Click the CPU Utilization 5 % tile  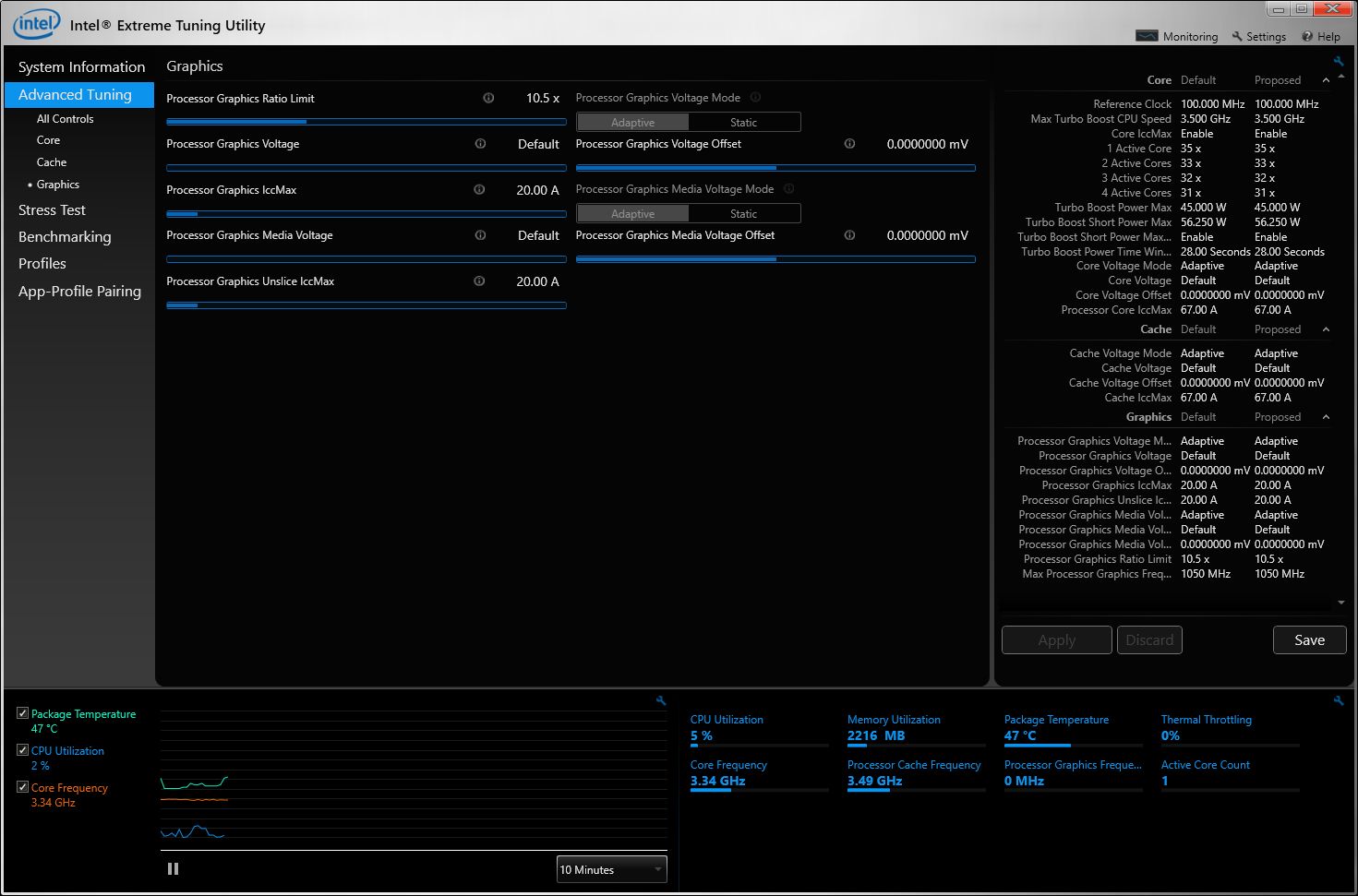(759, 729)
